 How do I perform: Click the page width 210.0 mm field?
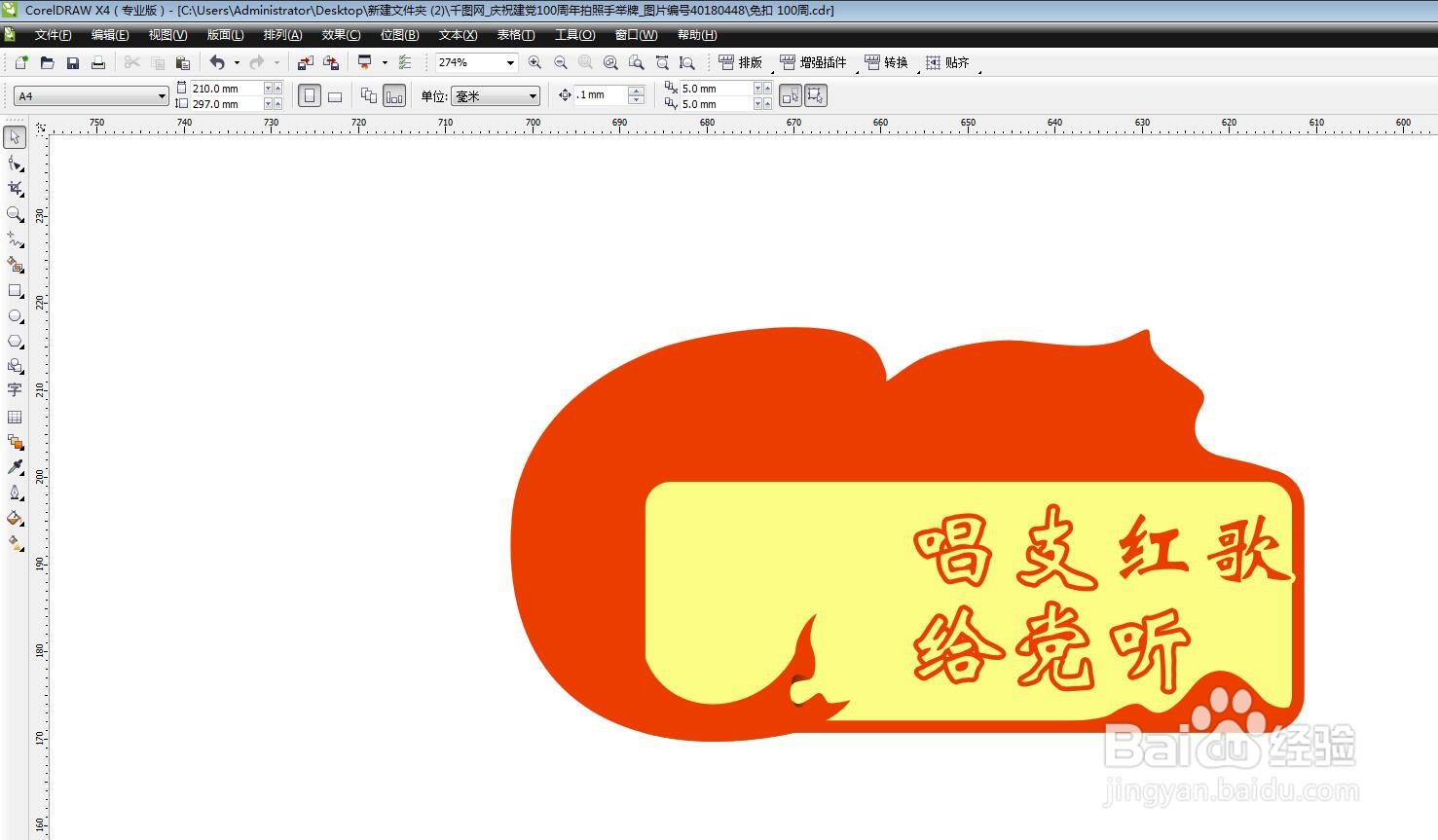pos(226,89)
